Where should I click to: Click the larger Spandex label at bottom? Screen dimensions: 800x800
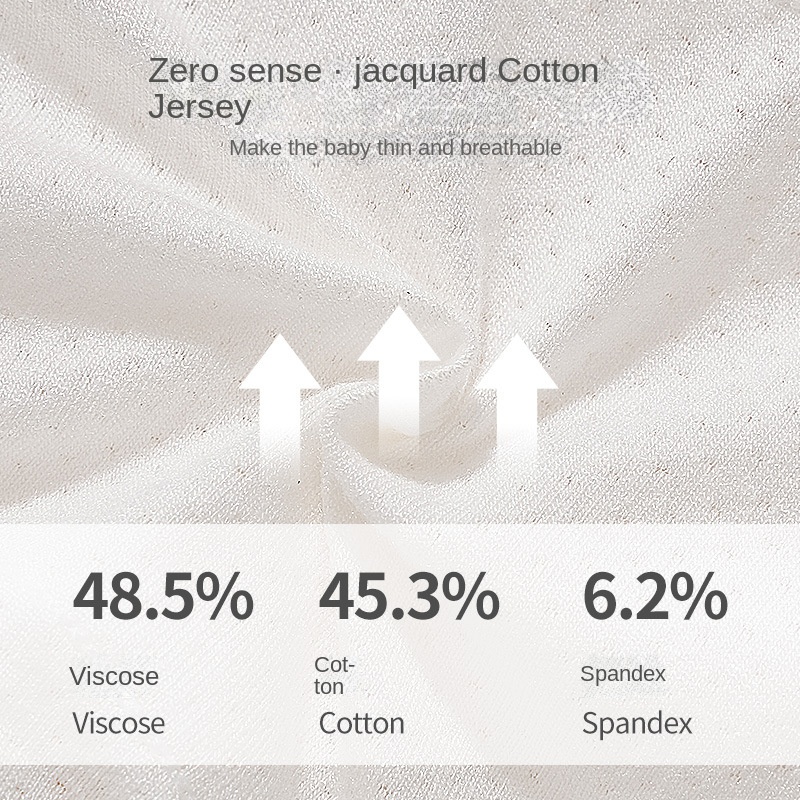click(637, 723)
